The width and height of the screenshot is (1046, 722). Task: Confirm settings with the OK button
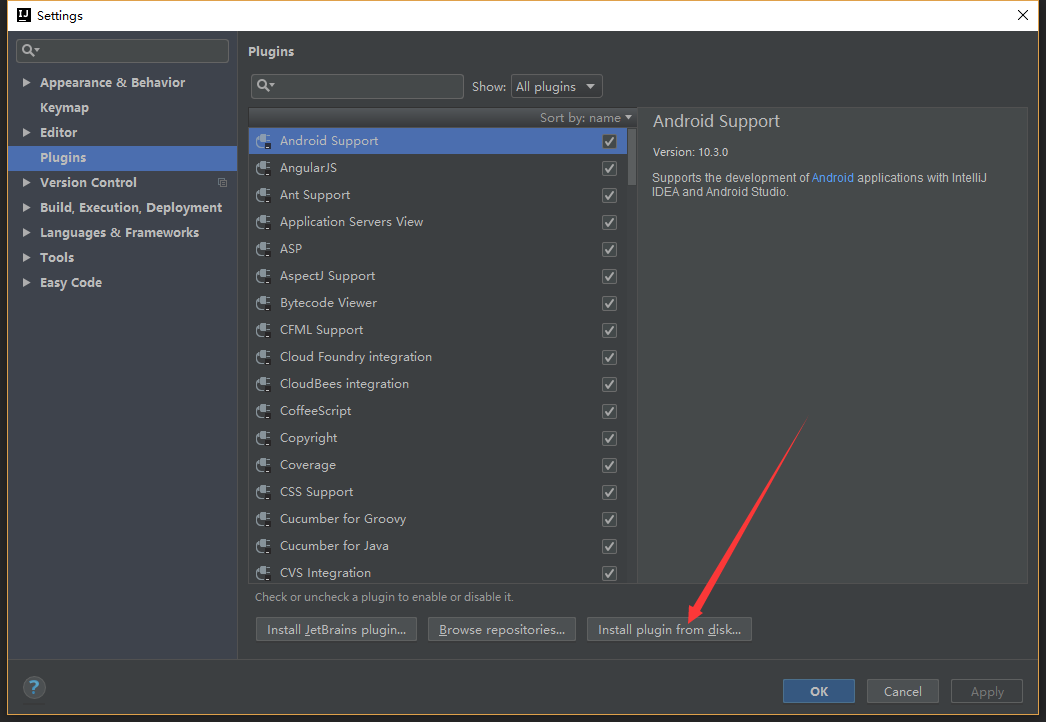point(819,691)
